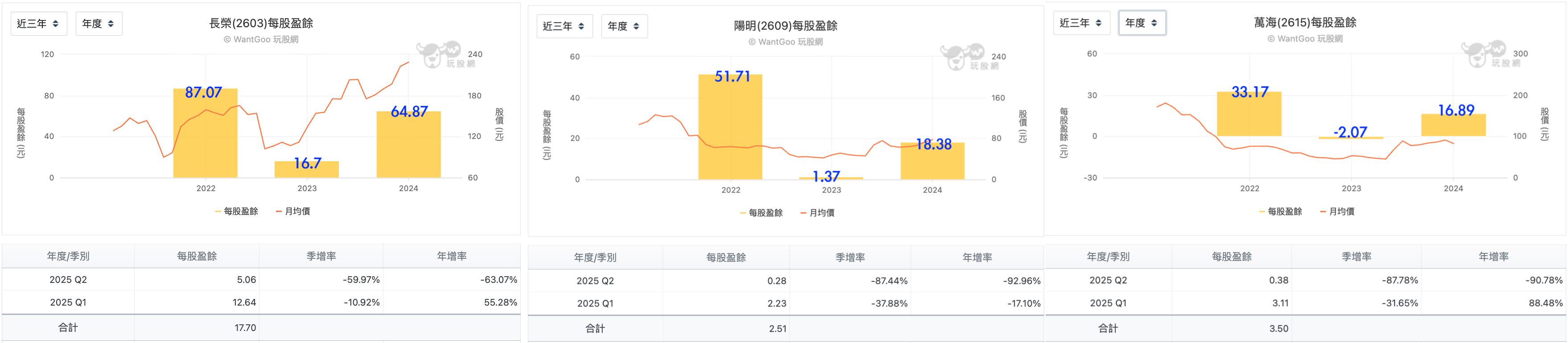This screenshot has width=1568, height=343.
Task: Click 陽明(2609)每股盈餘 chart title
Action: pyautogui.click(x=786, y=25)
